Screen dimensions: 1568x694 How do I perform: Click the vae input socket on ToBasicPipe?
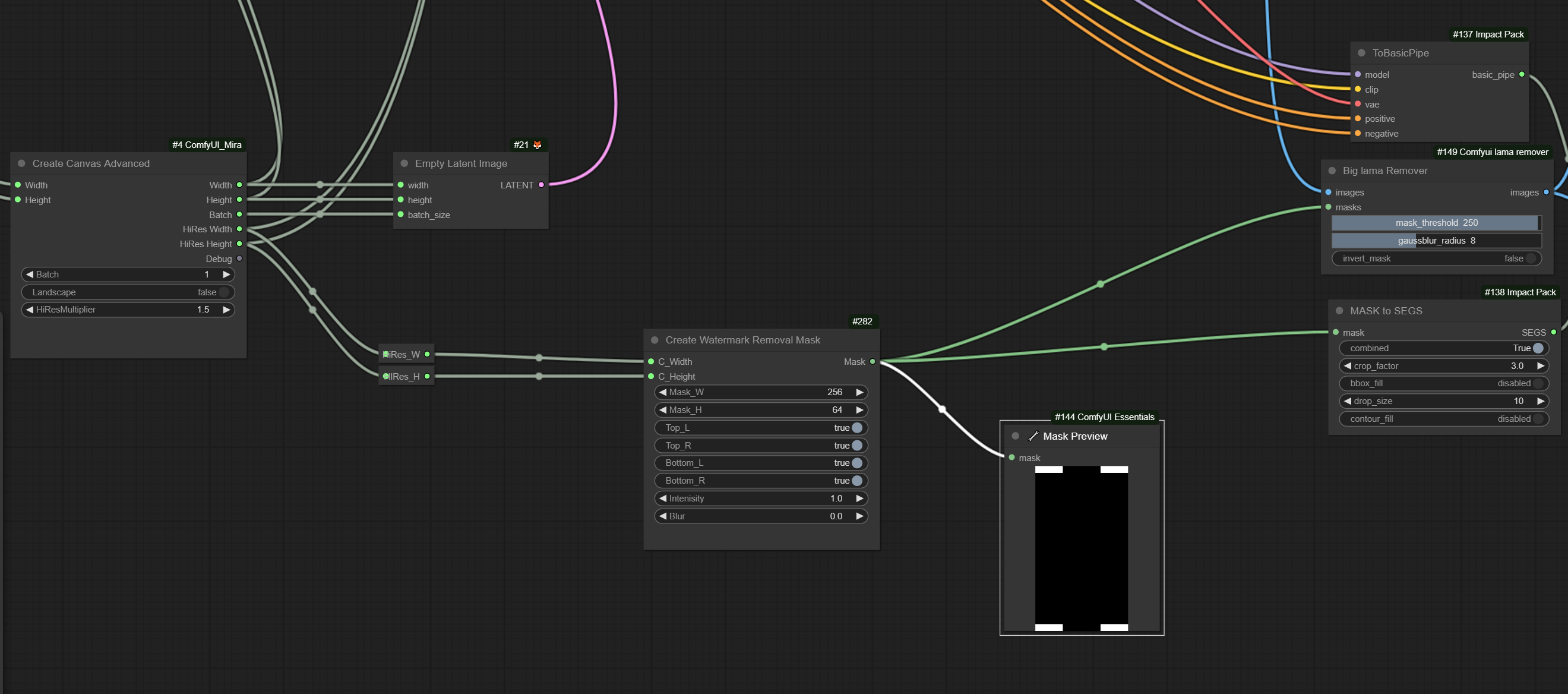tap(1357, 104)
